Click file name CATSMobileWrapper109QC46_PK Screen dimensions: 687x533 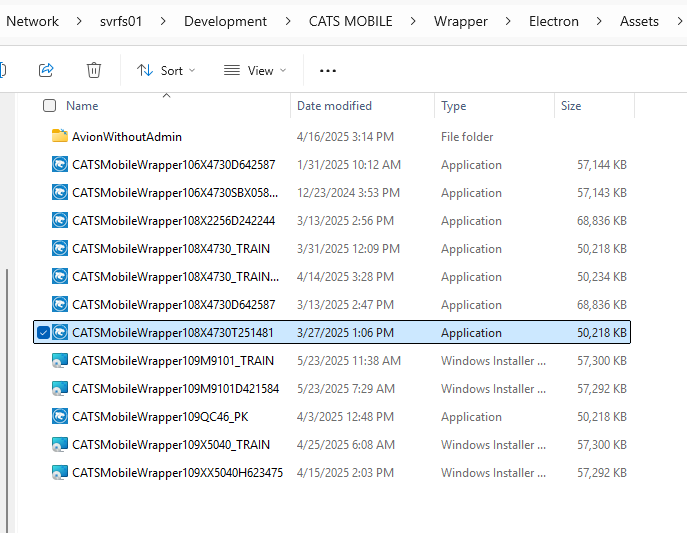click(160, 417)
